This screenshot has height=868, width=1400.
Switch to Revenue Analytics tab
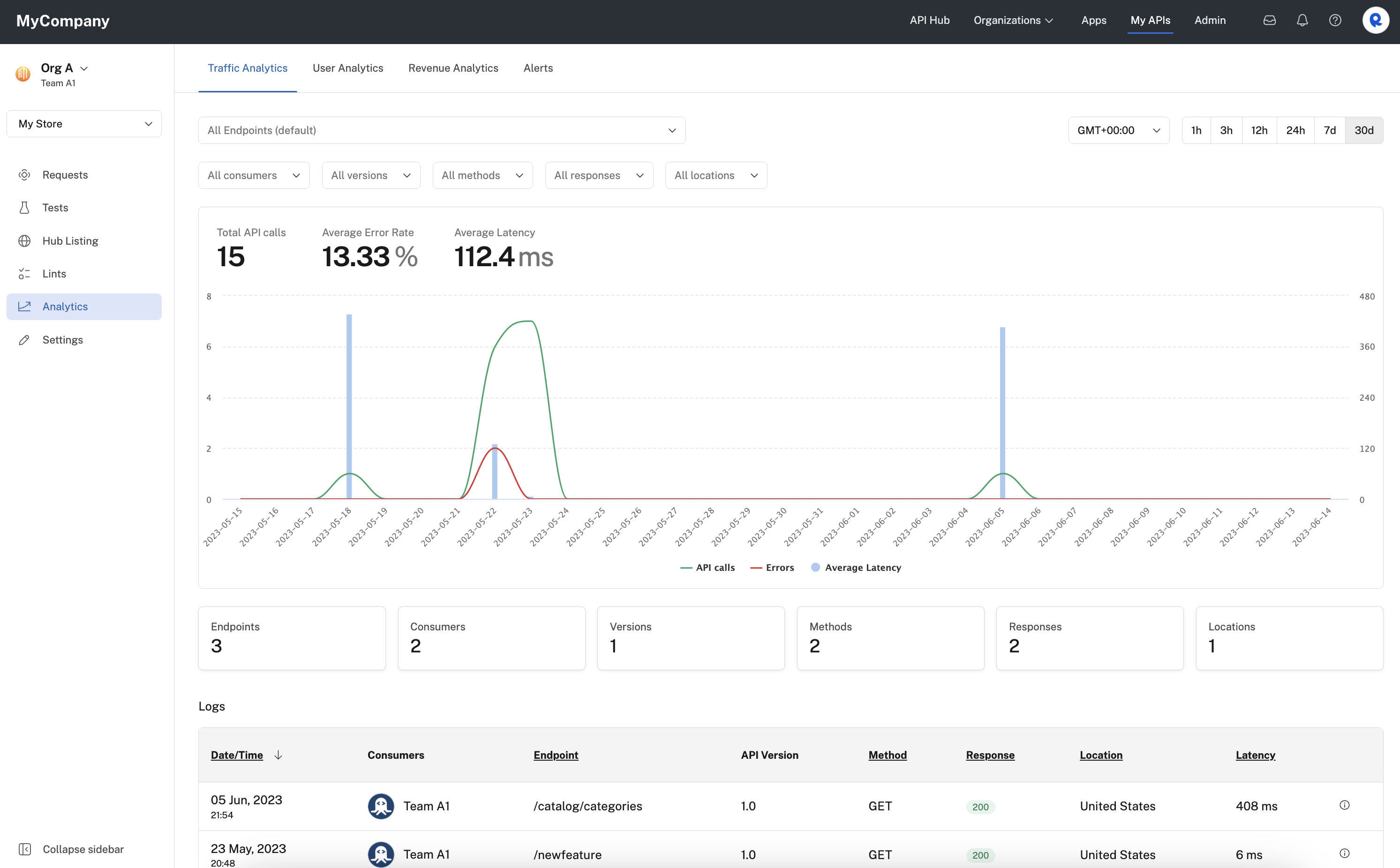coord(453,68)
